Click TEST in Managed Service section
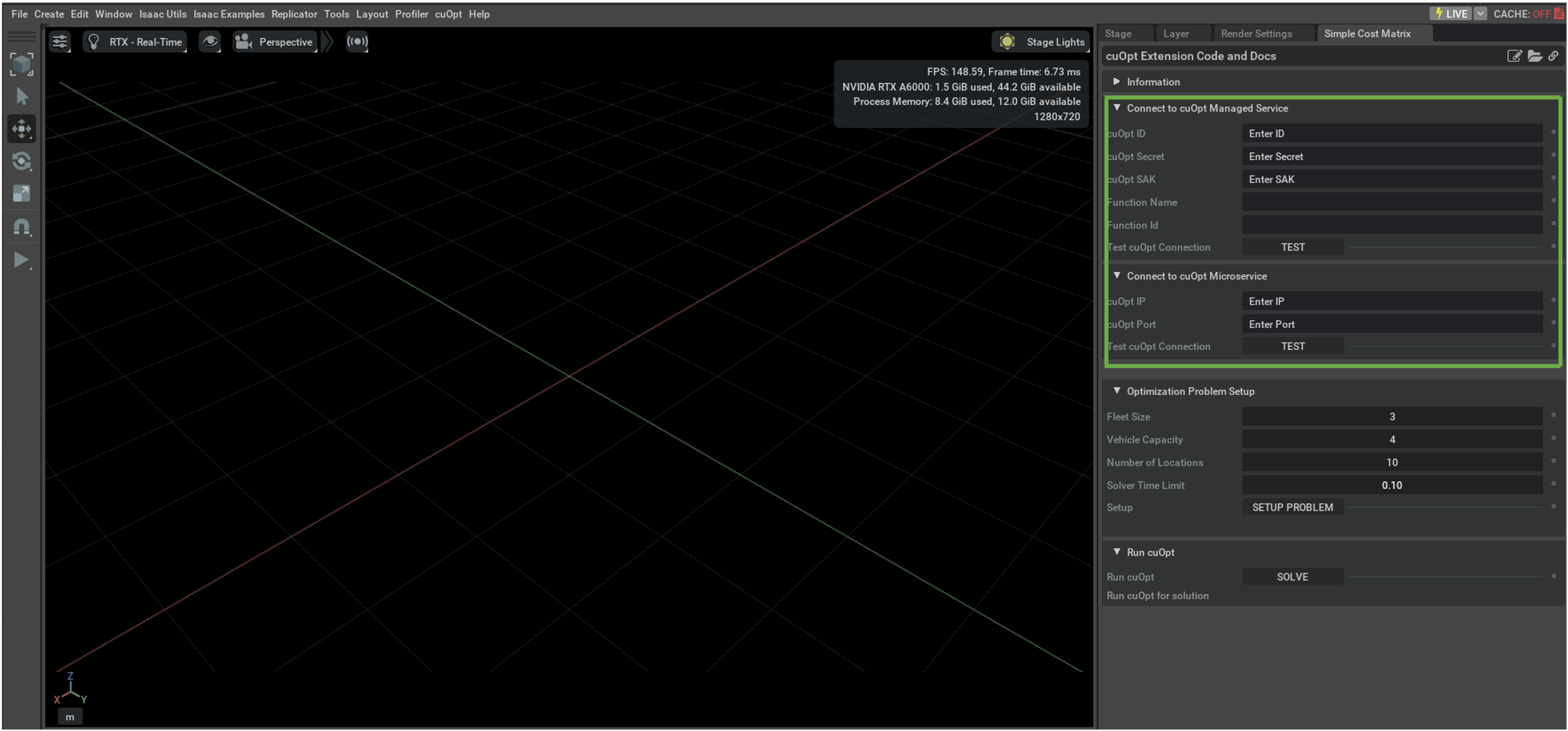Image resolution: width=1568 pixels, height=731 pixels. pos(1293,247)
